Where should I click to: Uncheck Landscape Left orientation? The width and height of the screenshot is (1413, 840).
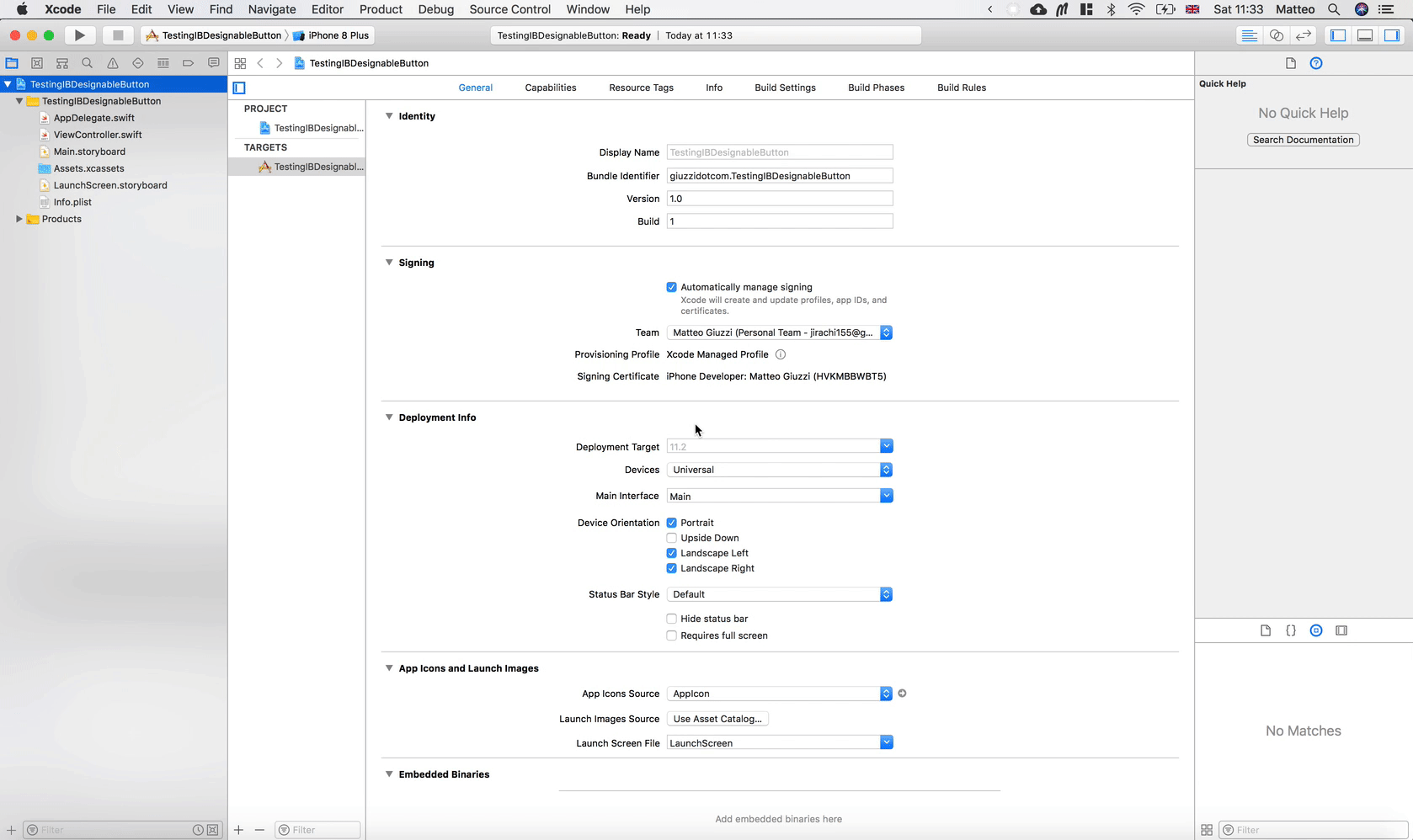pos(671,553)
